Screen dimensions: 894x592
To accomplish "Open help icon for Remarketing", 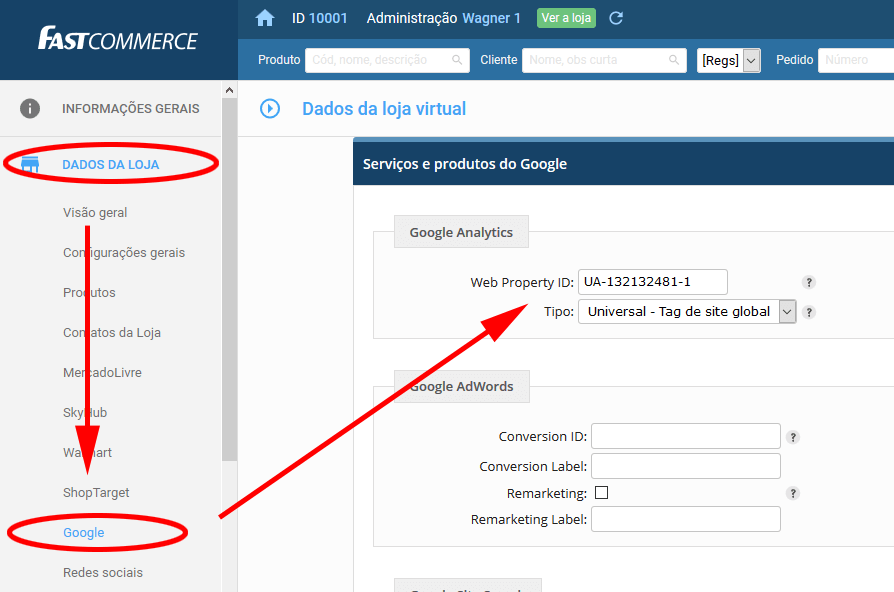I will [793, 493].
